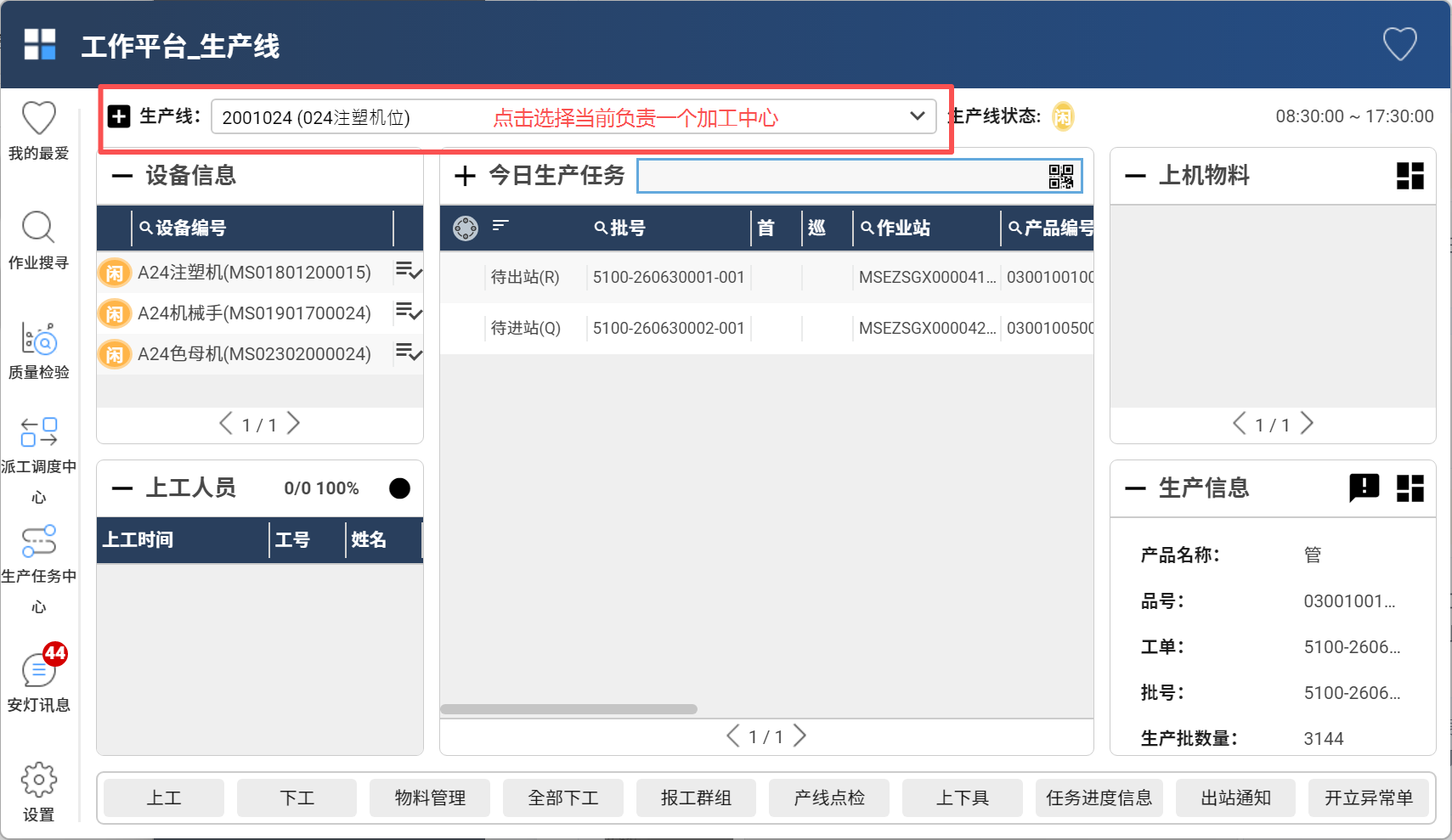Open 我的最爱 in sidebar
This screenshot has height=840, width=1452.
pos(38,130)
